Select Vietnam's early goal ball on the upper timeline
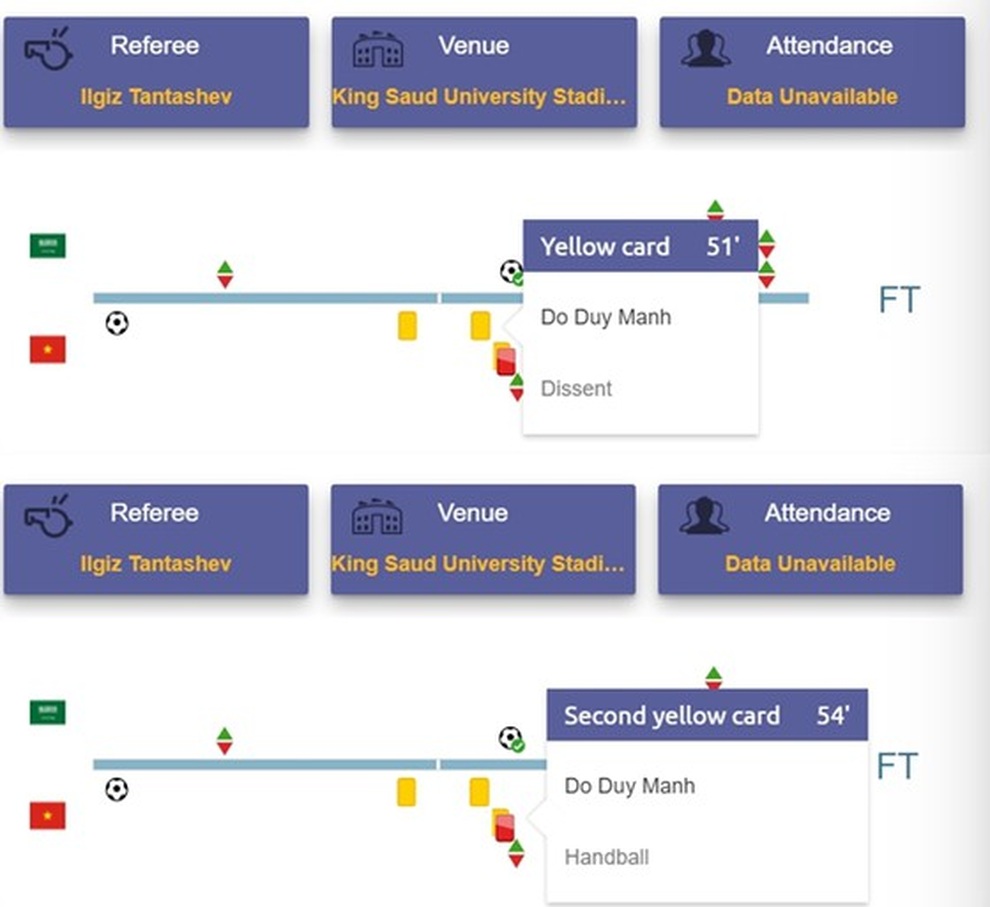Screen dimensions: 990x907 [117, 323]
